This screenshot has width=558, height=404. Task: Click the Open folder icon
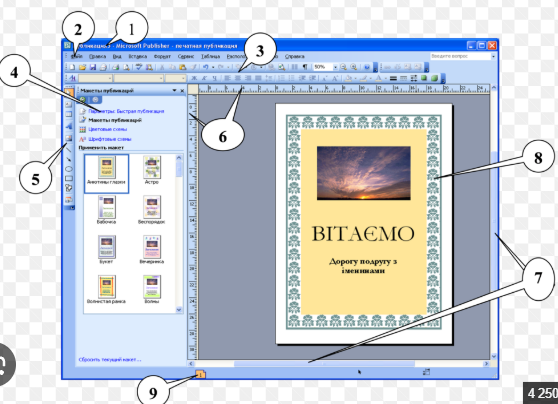[83, 67]
